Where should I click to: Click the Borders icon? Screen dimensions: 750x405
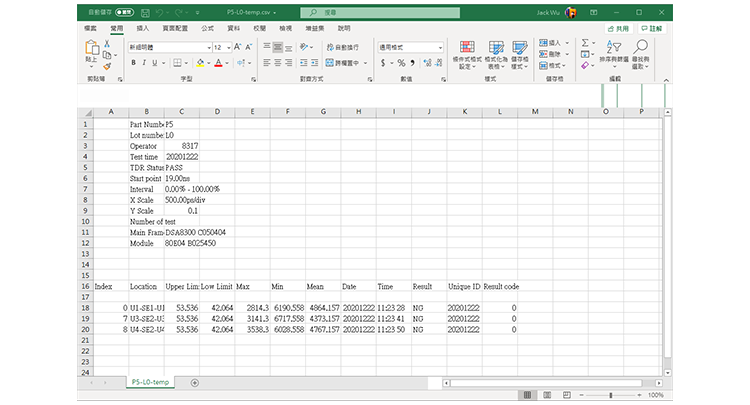click(x=177, y=63)
